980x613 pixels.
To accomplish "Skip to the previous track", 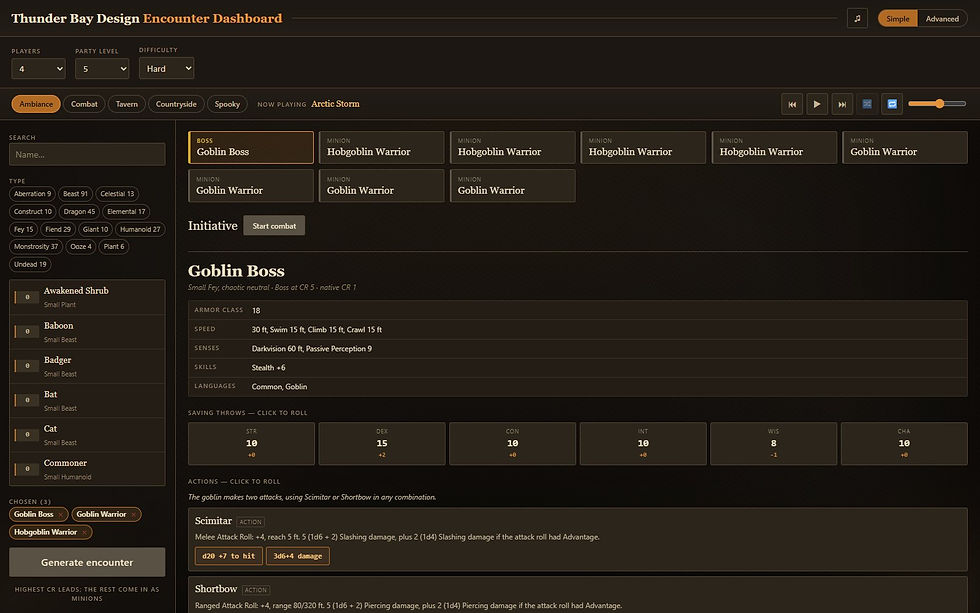I will [x=792, y=104].
